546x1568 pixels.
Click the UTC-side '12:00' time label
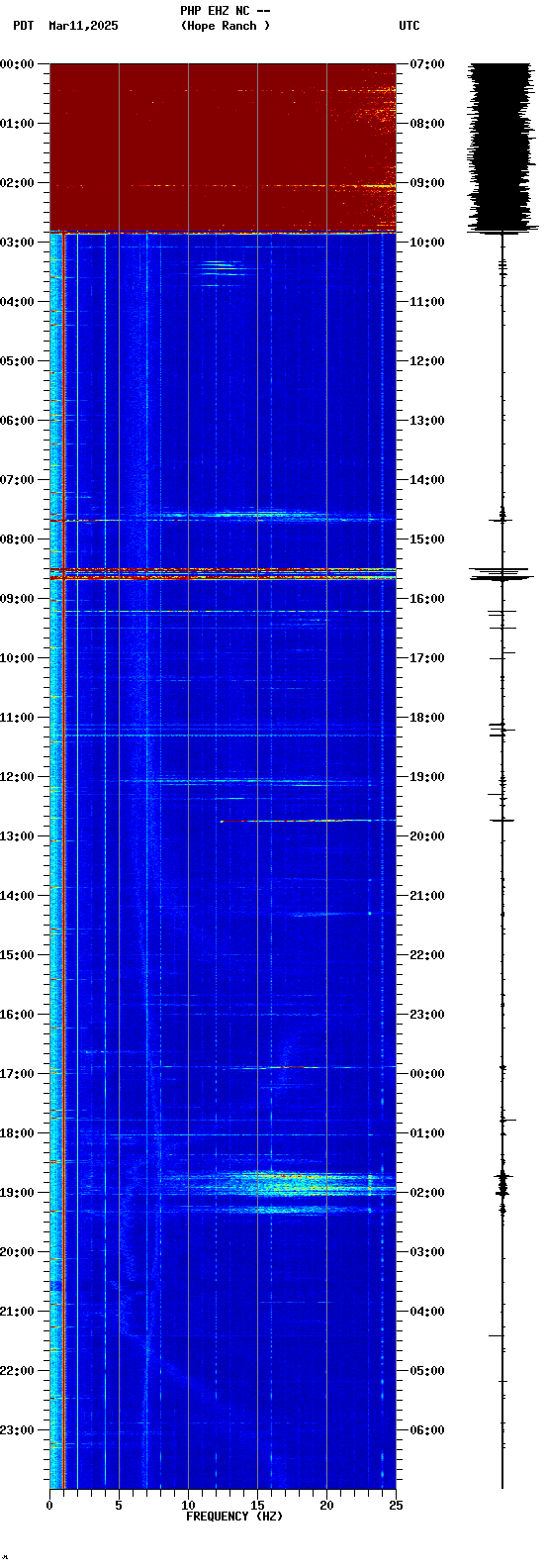coord(426,361)
